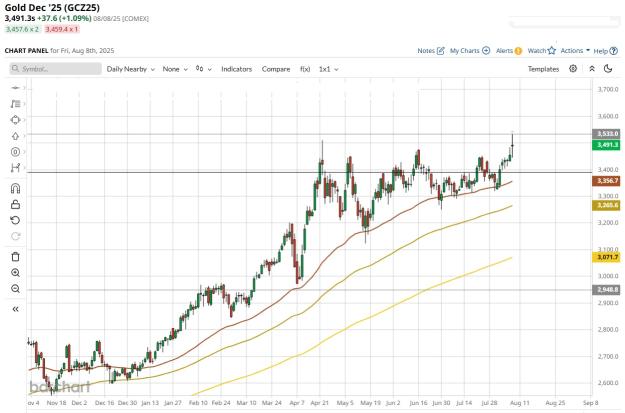
Task: Zoom out of the chart
Action: click(x=15, y=289)
